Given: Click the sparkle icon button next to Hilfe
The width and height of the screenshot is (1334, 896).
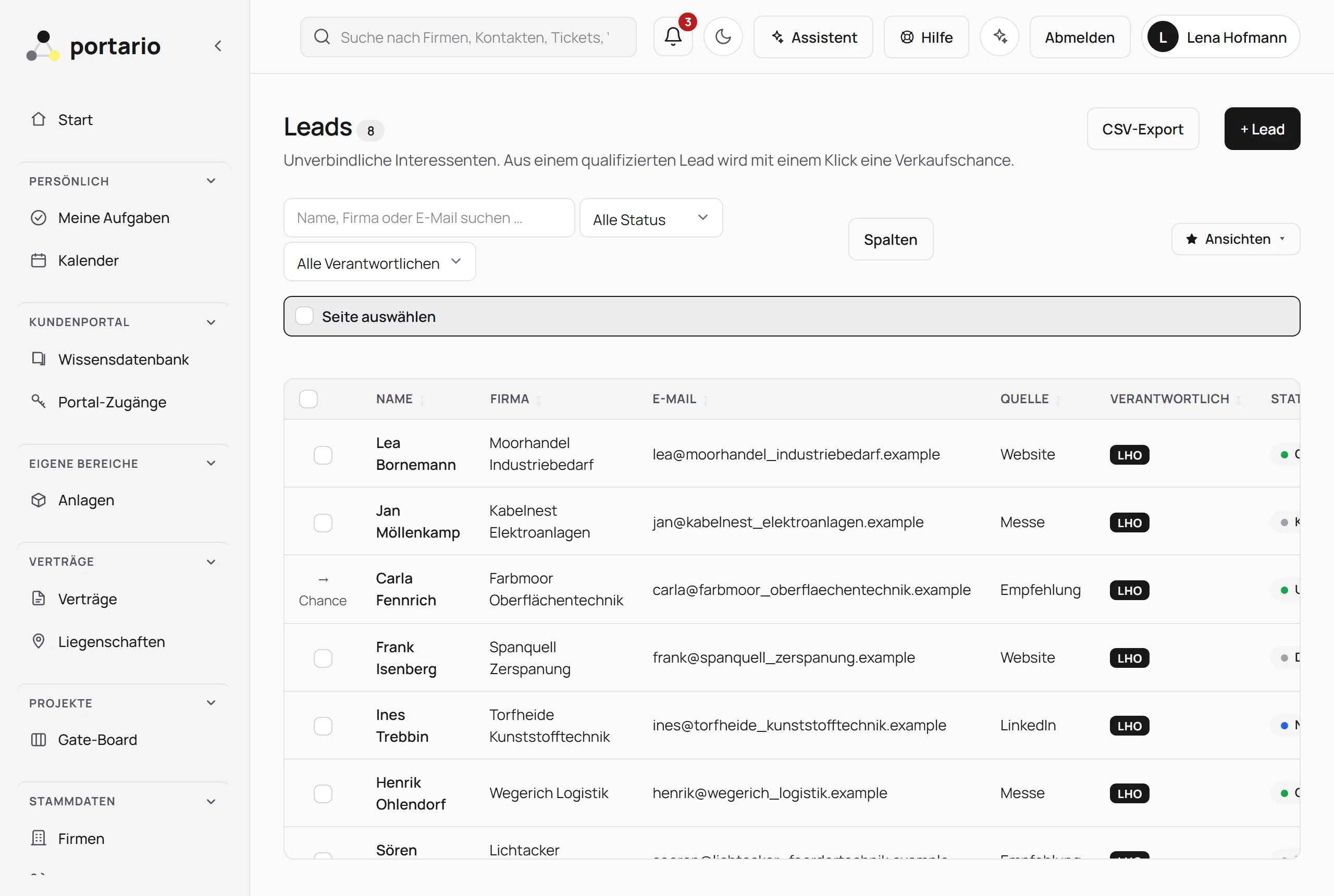Looking at the screenshot, I should 999,37.
